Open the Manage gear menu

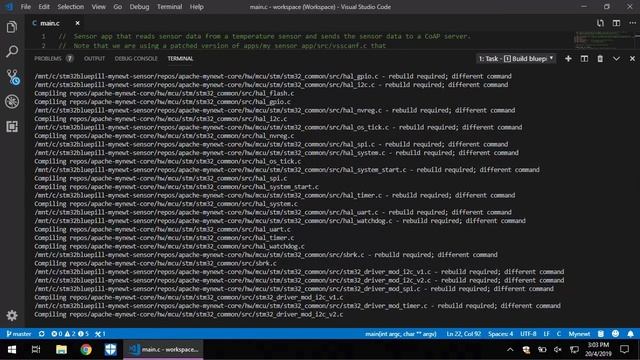(x=12, y=315)
